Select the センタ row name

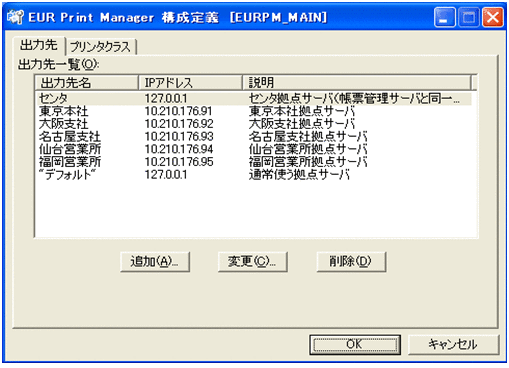pyautogui.click(x=53, y=98)
